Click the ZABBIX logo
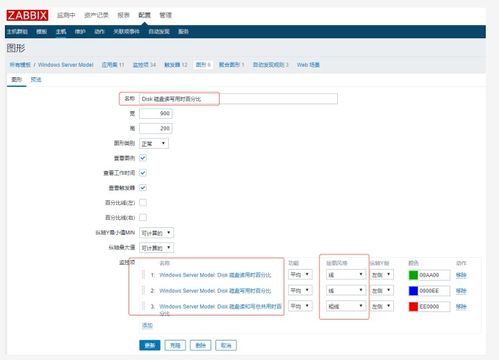499x360 pixels. [x=27, y=15]
